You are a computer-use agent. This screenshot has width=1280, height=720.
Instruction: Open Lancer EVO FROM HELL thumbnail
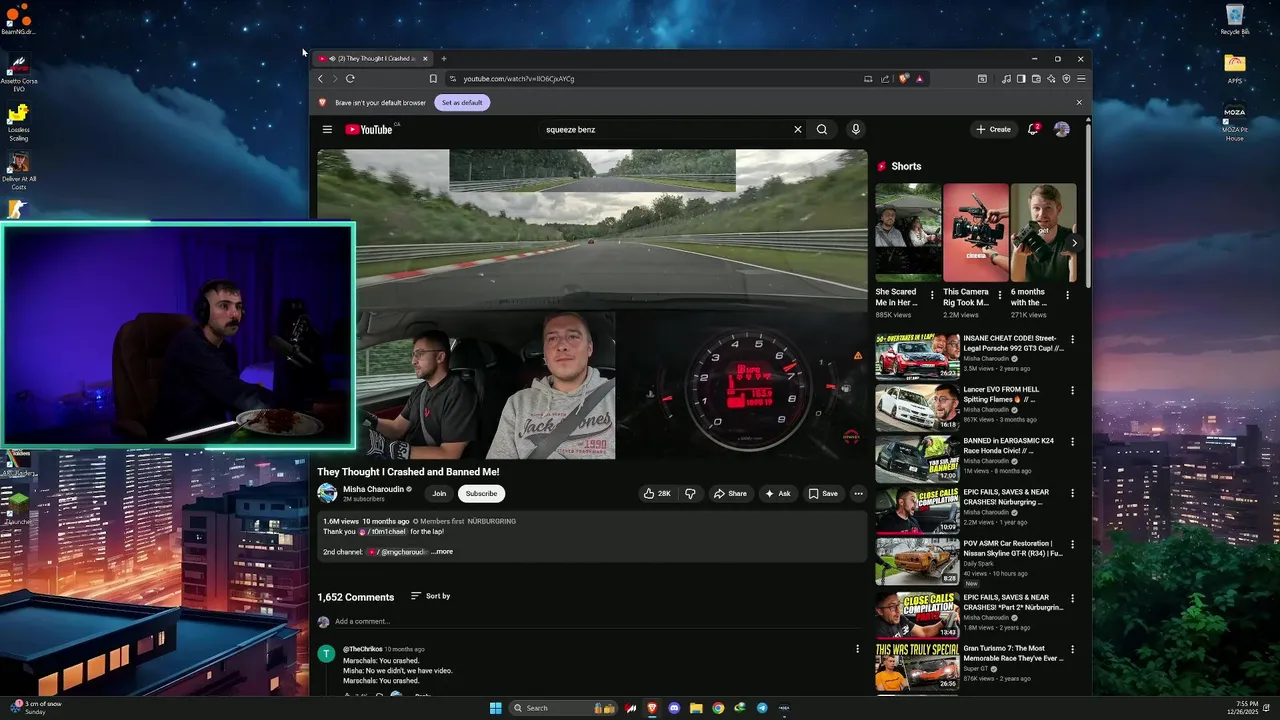pos(917,407)
